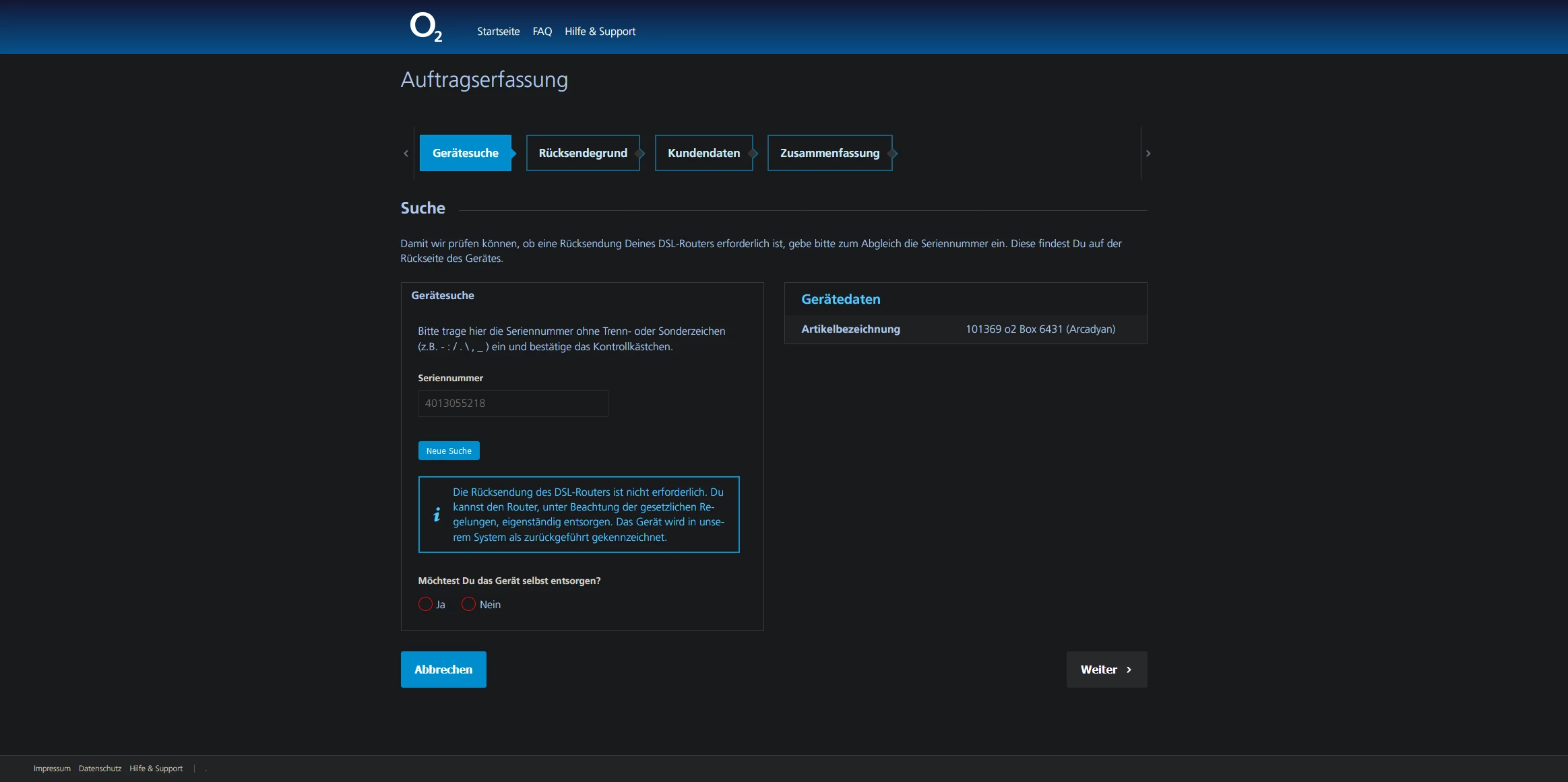
Task: Open Hilfe & Support in header
Action: pyautogui.click(x=600, y=32)
